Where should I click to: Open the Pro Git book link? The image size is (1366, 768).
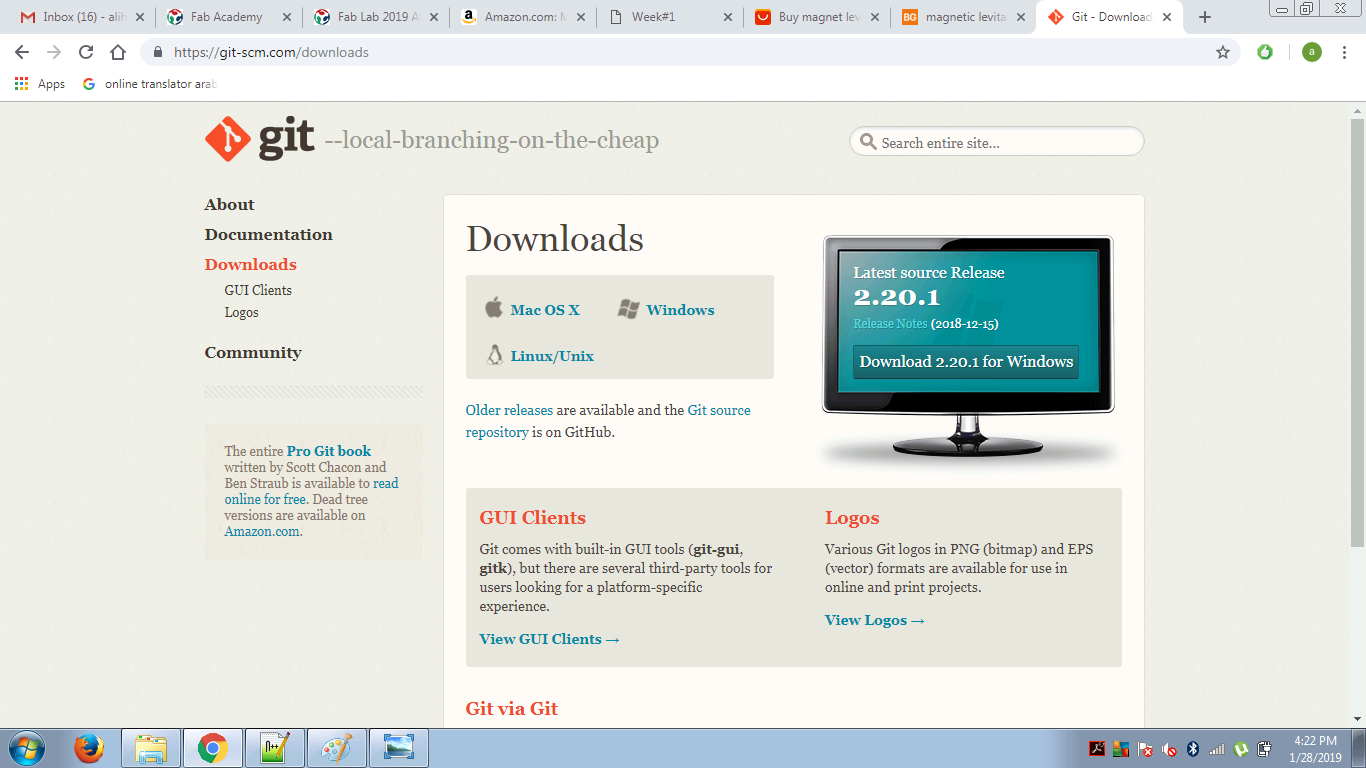[x=329, y=451]
